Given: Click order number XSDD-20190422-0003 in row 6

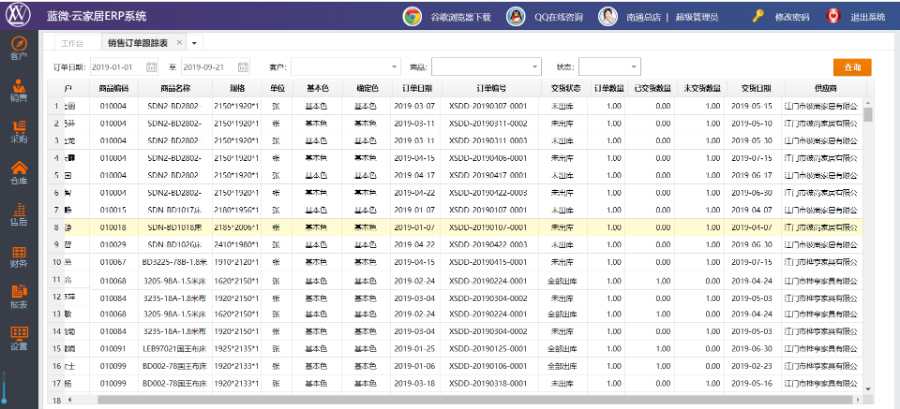Looking at the screenshot, I should click(x=488, y=193).
